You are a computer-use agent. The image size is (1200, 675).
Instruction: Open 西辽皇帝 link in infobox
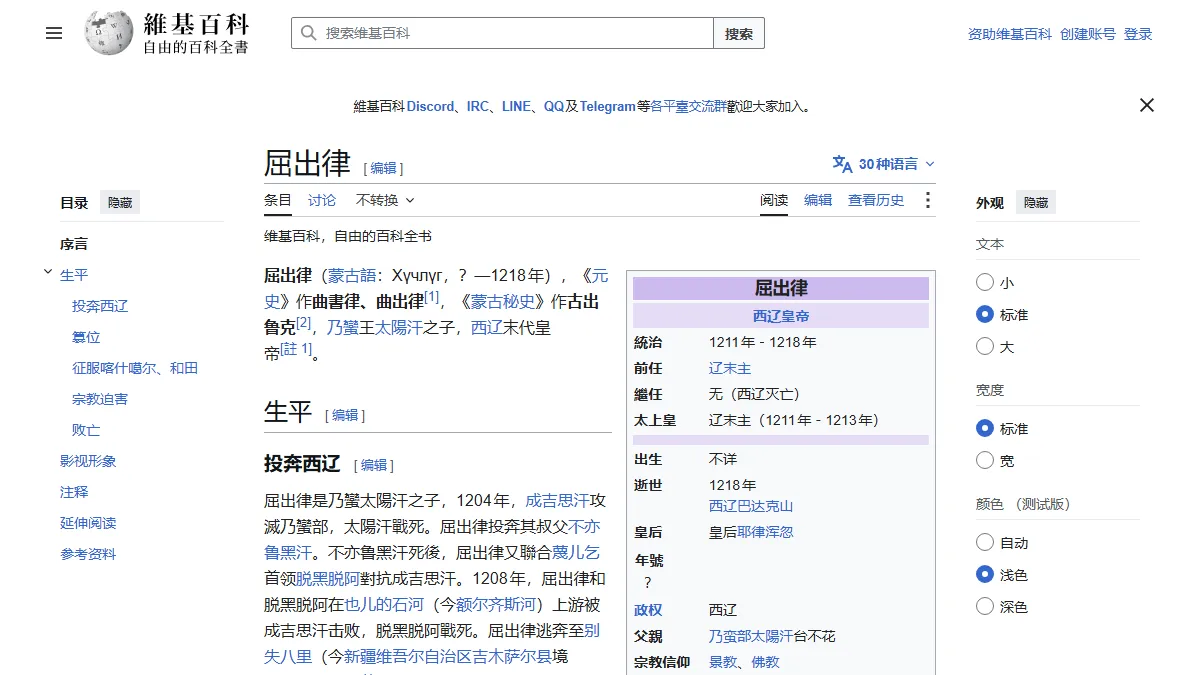[x=781, y=316]
